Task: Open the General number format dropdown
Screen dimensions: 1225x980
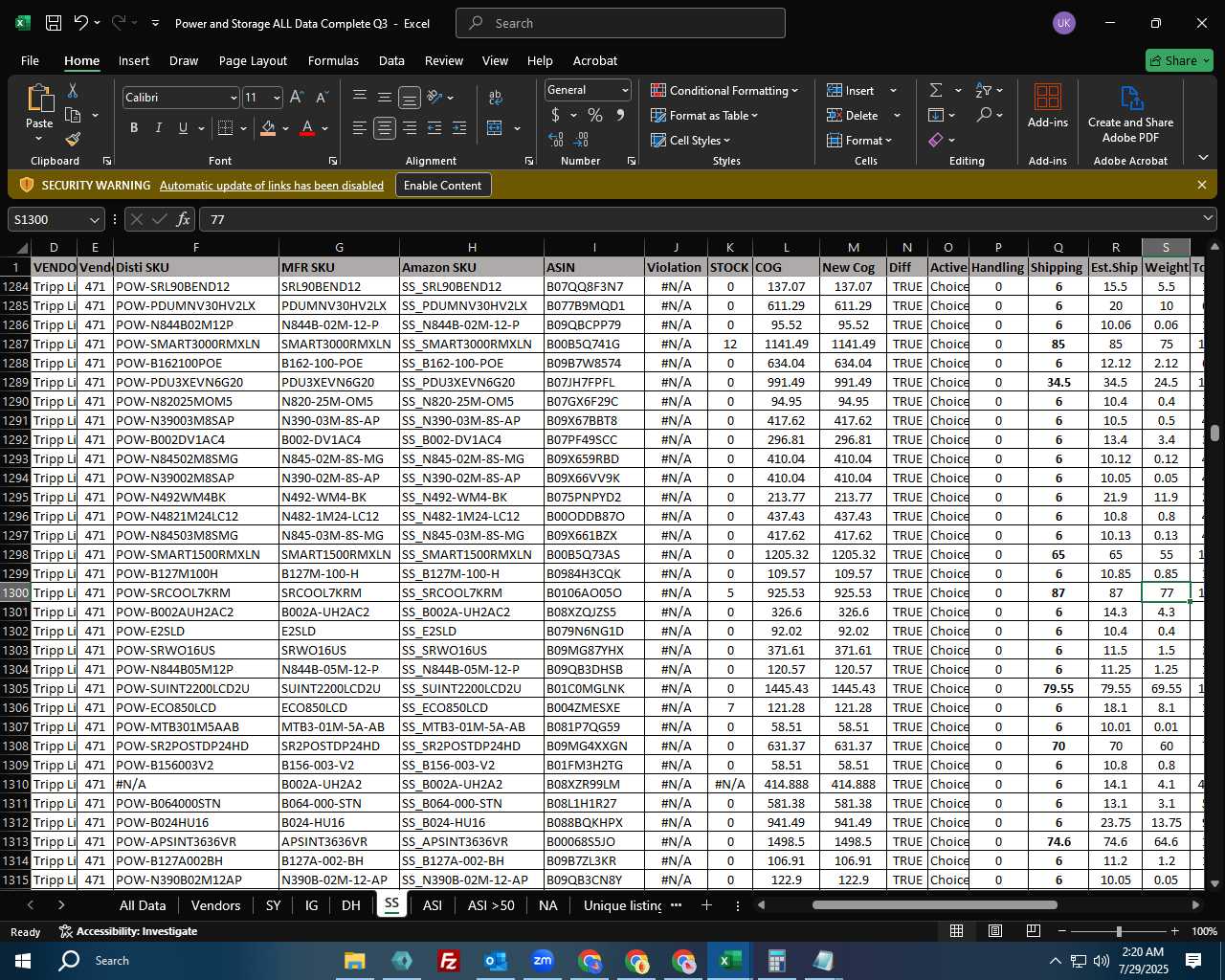Action: point(625,90)
